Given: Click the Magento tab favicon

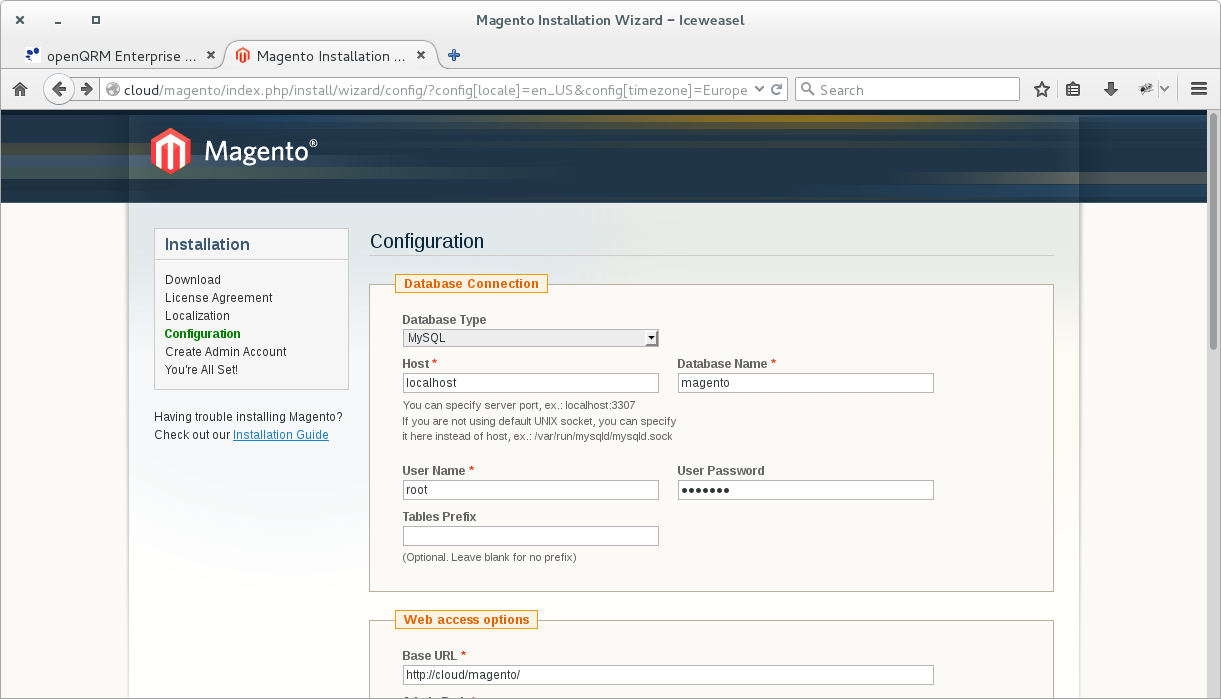Looking at the screenshot, I should point(243,56).
